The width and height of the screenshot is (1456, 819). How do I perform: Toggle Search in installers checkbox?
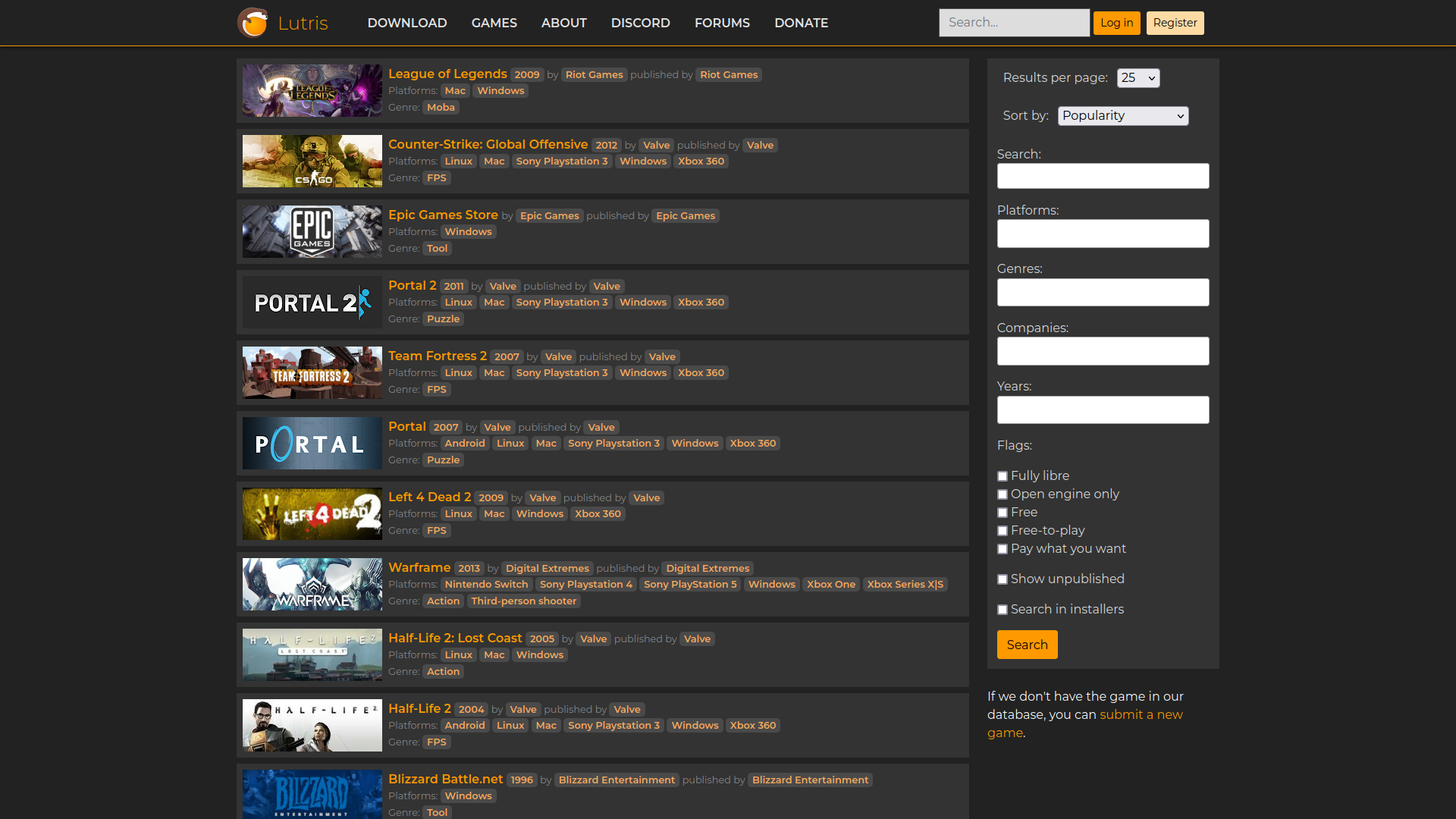click(1003, 610)
